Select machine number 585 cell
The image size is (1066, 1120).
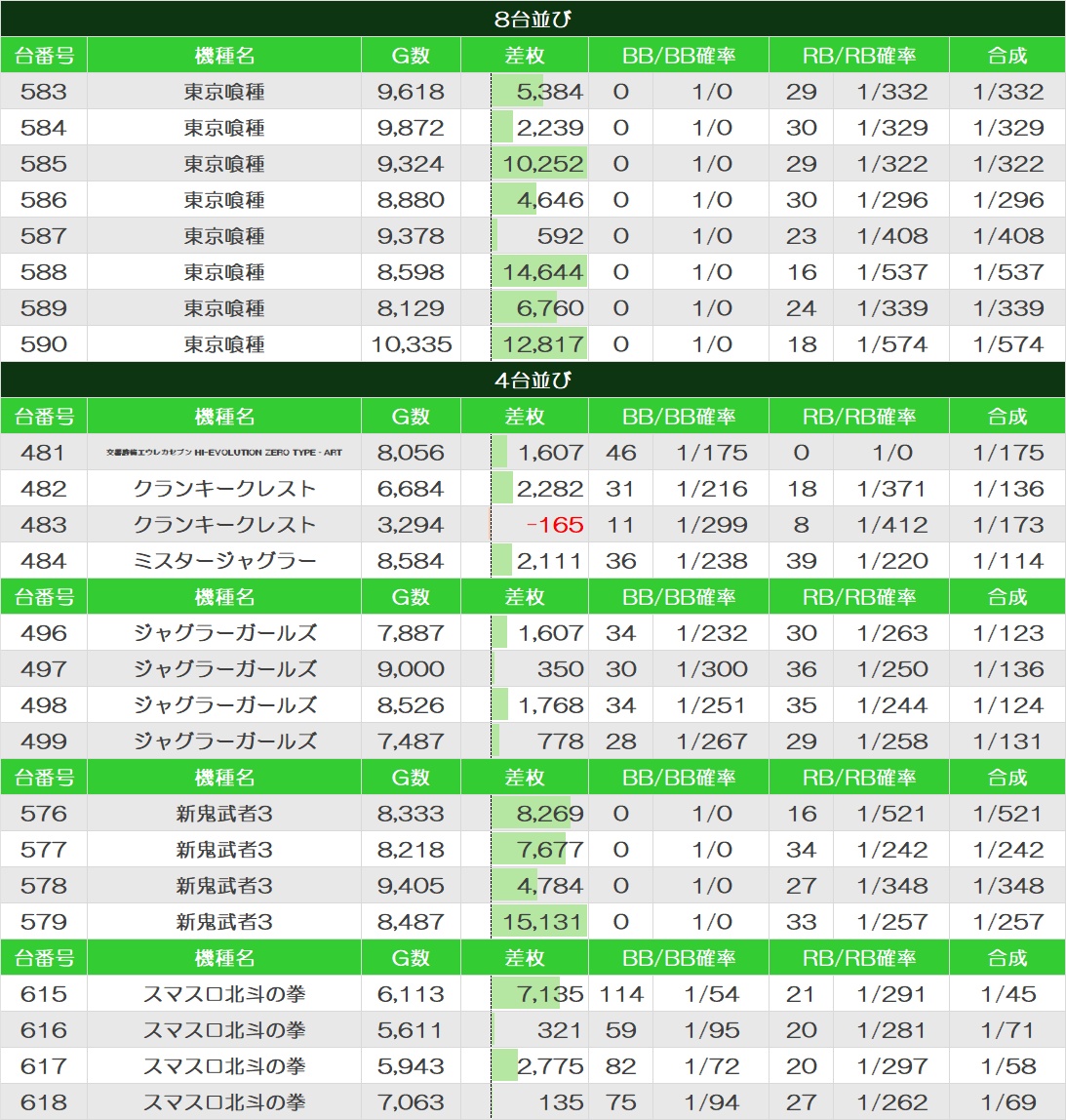tap(44, 164)
